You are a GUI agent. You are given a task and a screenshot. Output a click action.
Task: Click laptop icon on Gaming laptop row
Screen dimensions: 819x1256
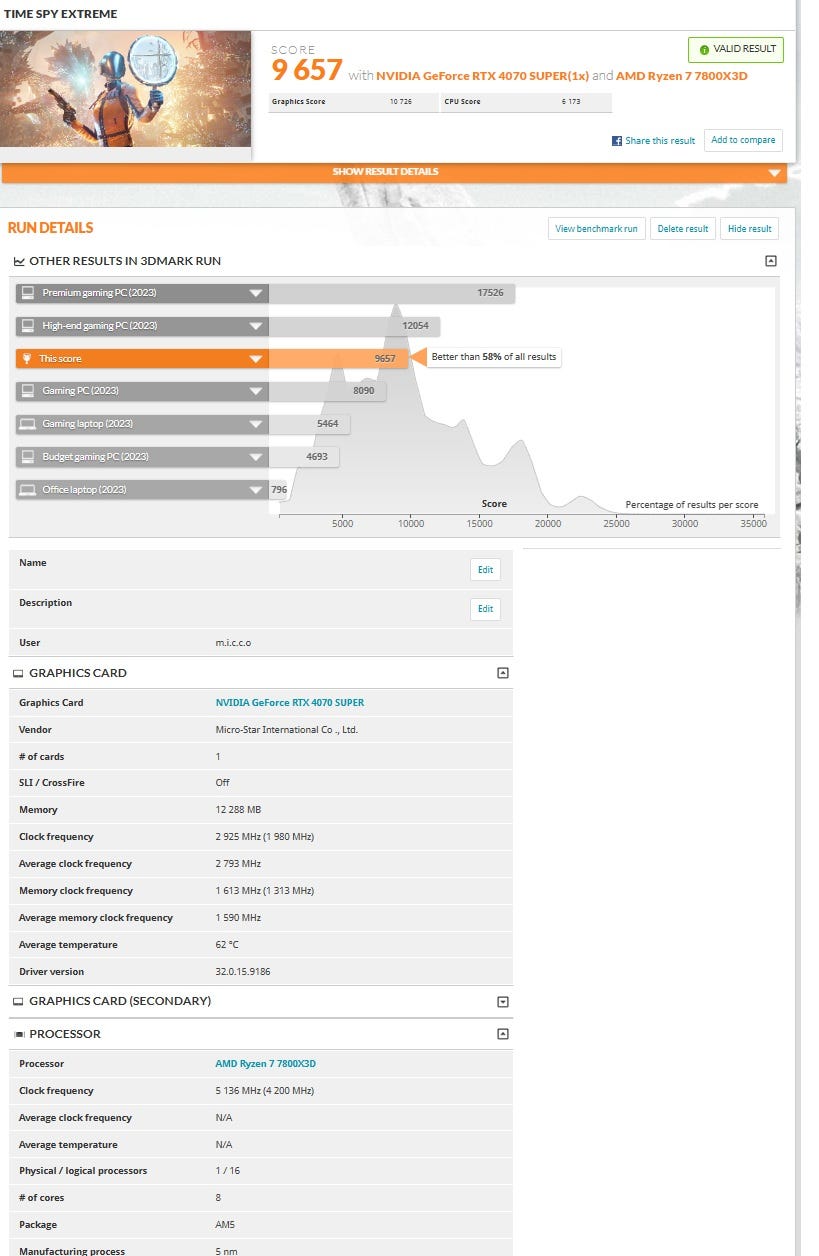pyautogui.click(x=28, y=424)
